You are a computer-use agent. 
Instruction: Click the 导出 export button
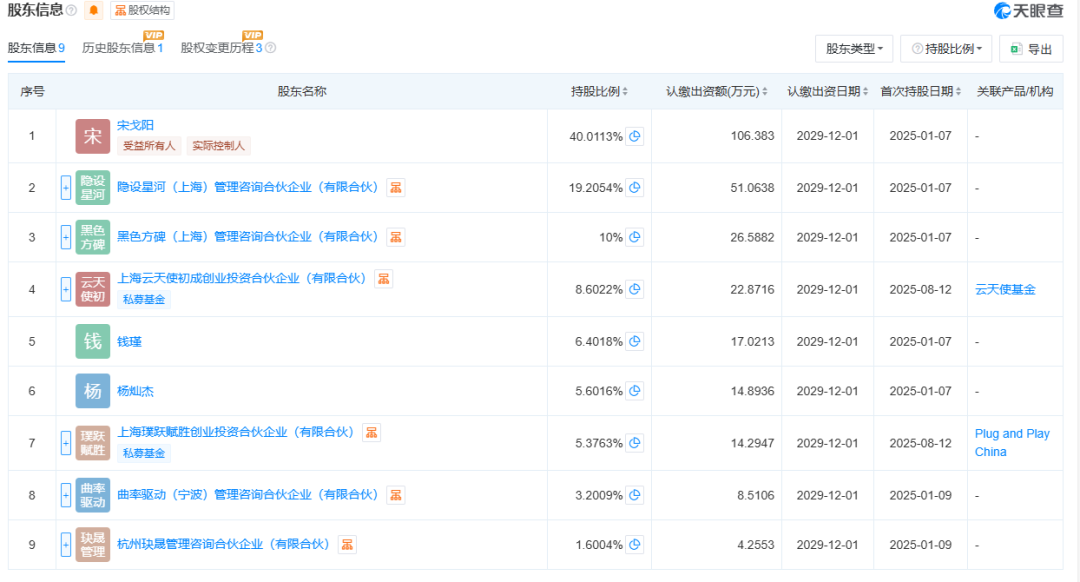1031,49
